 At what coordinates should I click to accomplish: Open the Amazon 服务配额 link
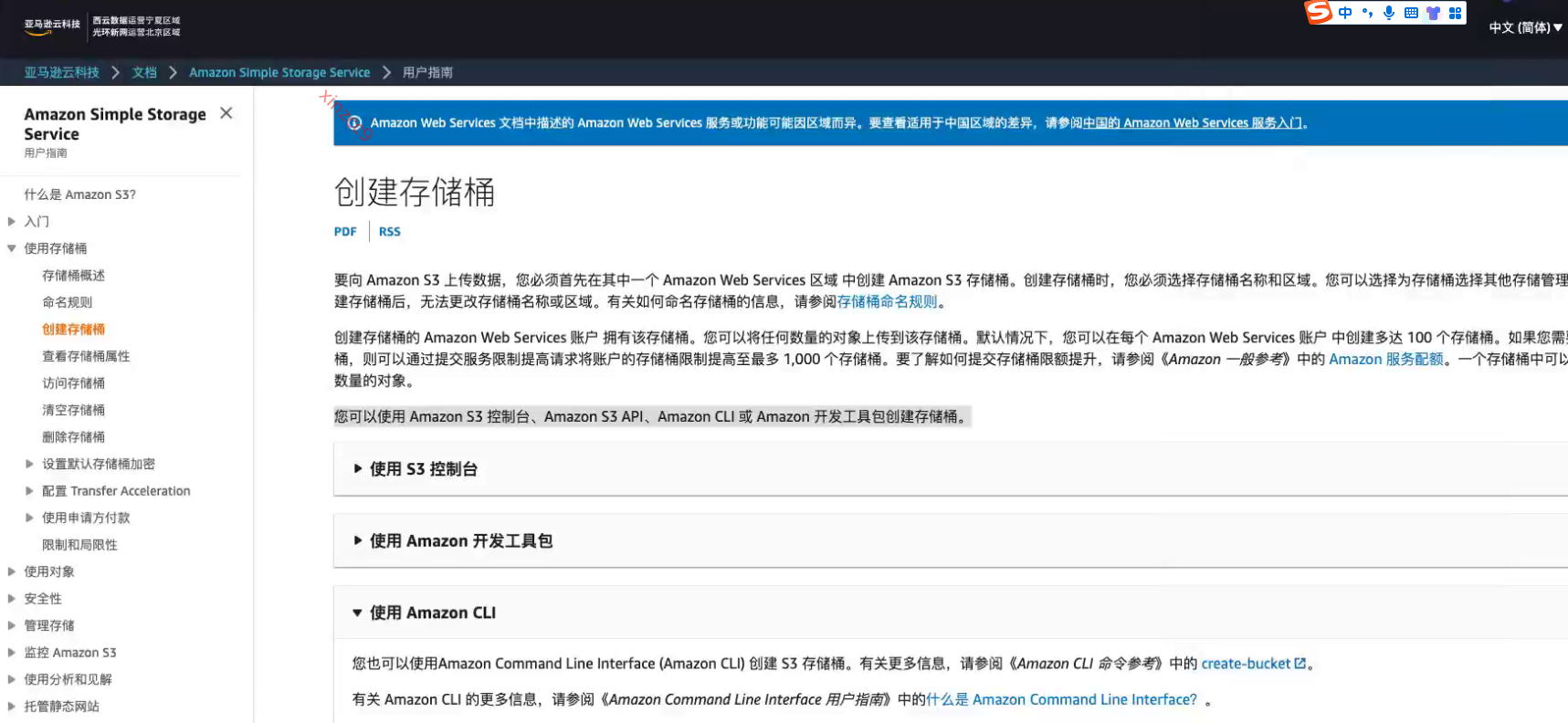point(1386,360)
